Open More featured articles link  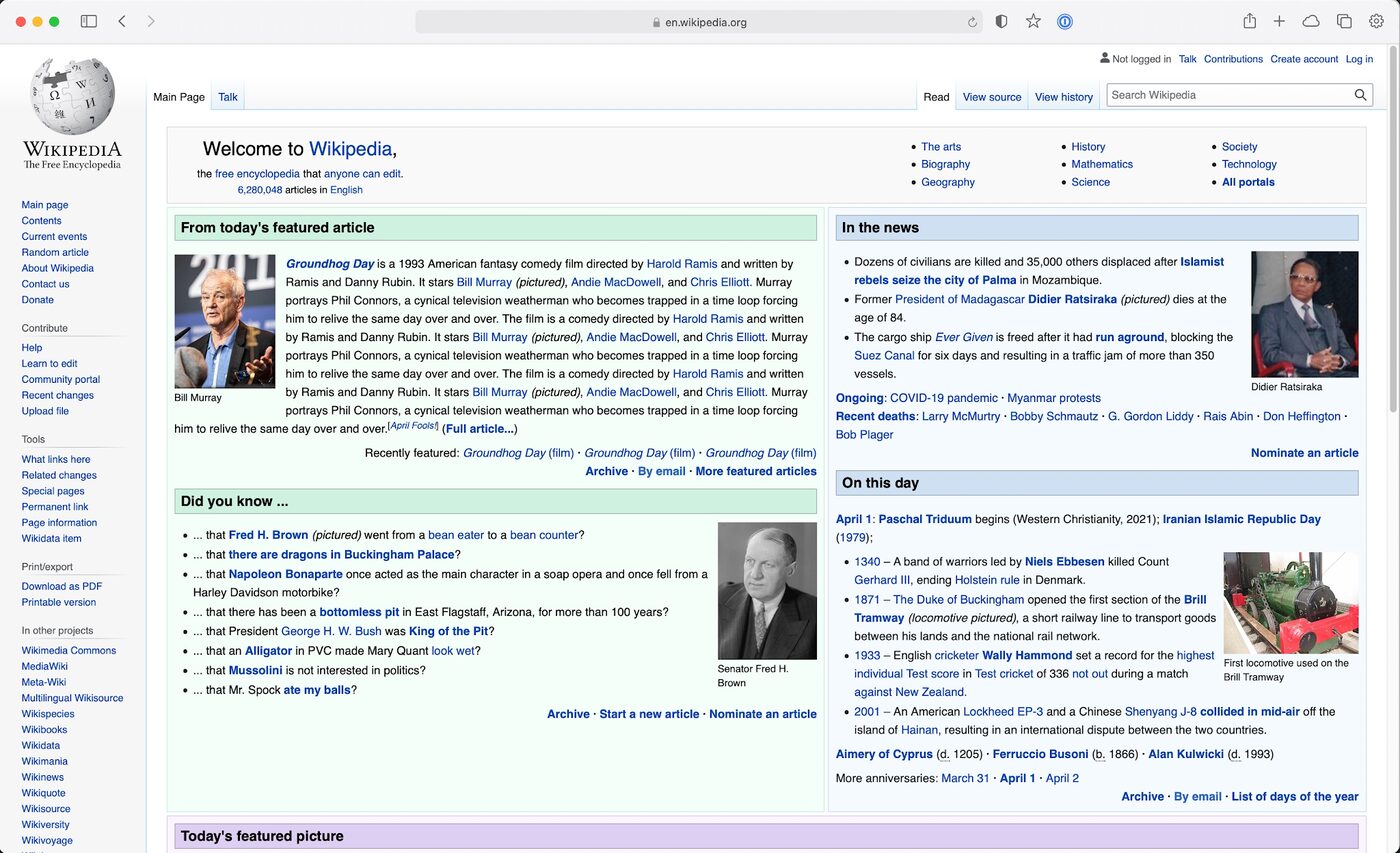pyautogui.click(x=756, y=471)
